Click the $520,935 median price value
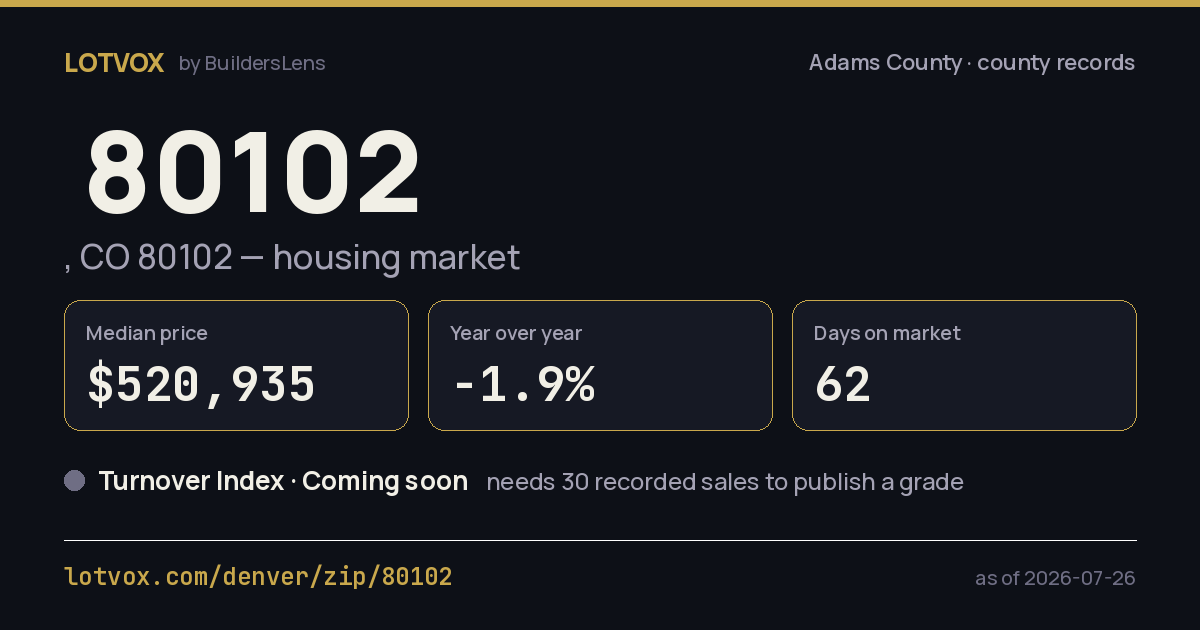Screen dimensions: 1200x630 coord(201,385)
